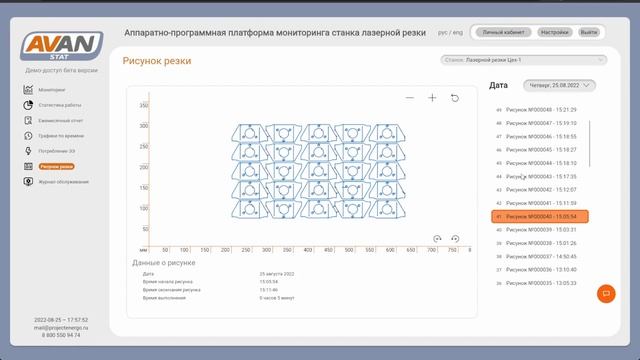Select highlighted Рисунок №000040 - 15:05:54
640x360 pixels.
pos(540,217)
